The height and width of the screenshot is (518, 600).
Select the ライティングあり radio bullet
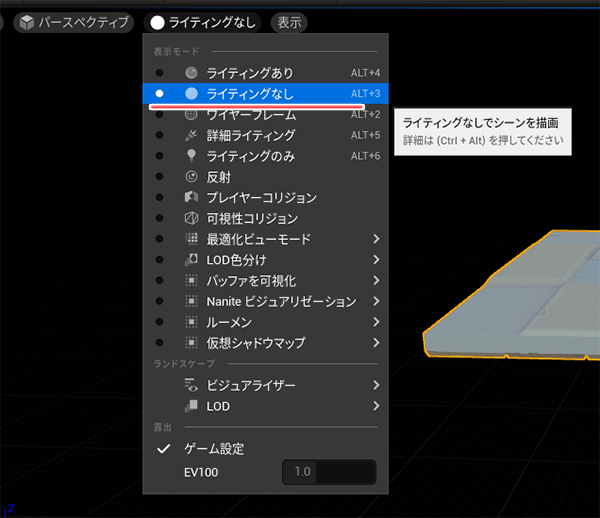pyautogui.click(x=159, y=73)
